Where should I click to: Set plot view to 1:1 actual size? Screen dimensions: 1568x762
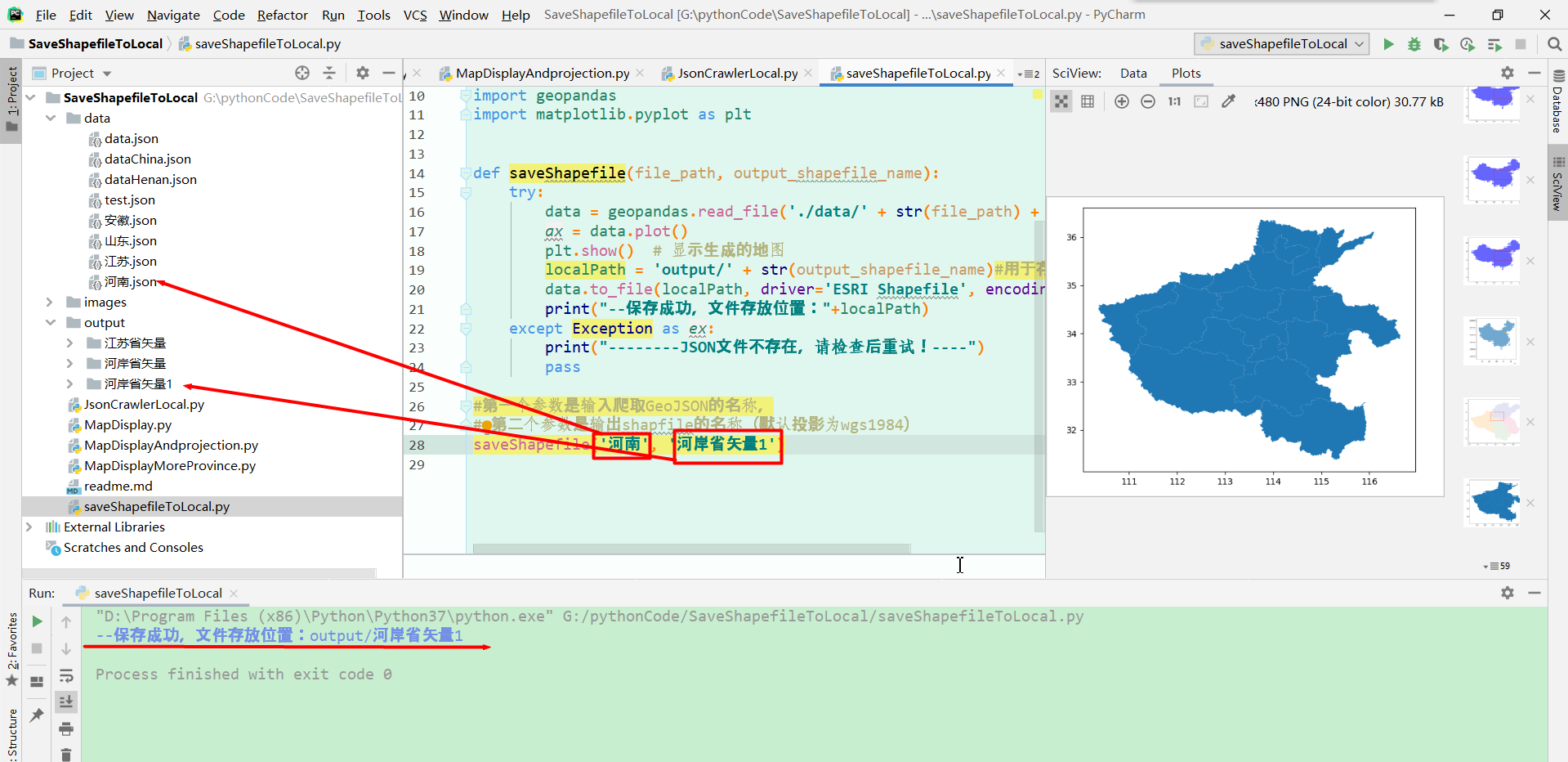(1174, 101)
